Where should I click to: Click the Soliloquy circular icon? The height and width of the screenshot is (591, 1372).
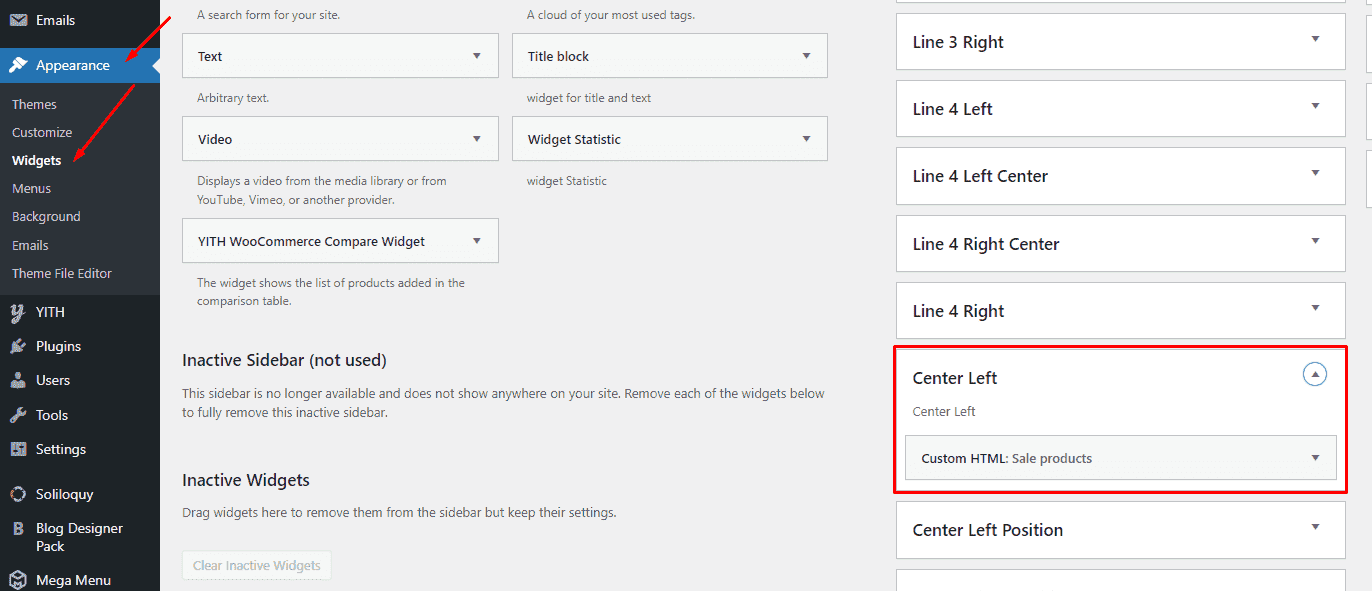(18, 494)
